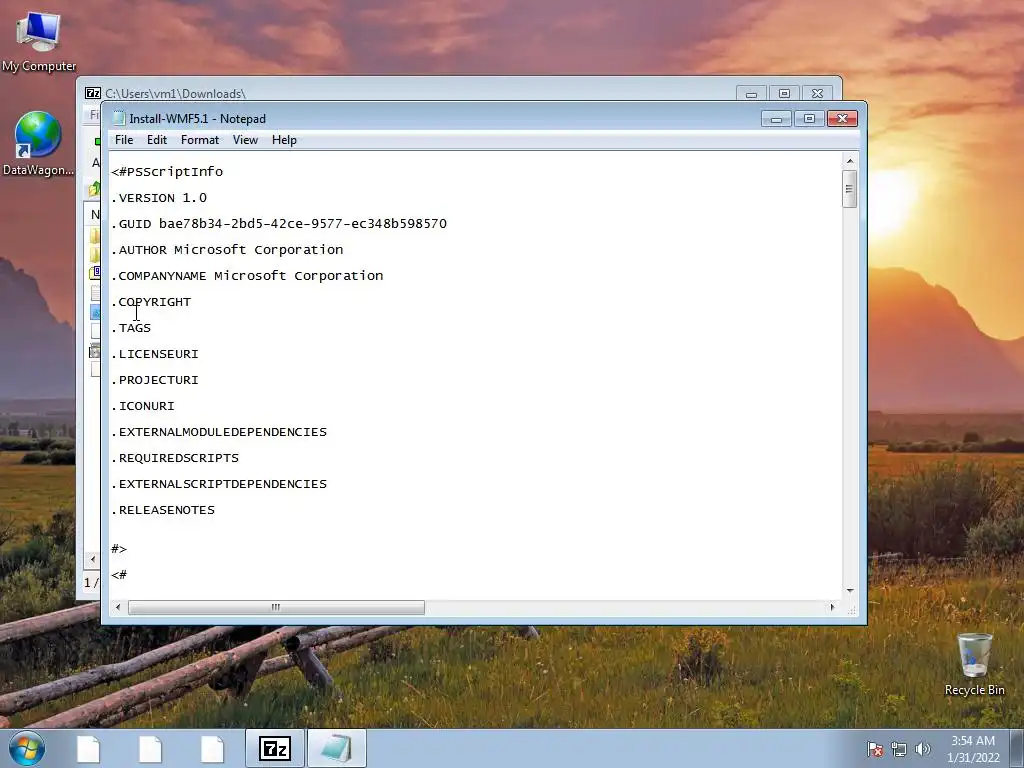Click the '.EXTERNALMODULEDEPENDENCIES' line

pyautogui.click(x=219, y=432)
